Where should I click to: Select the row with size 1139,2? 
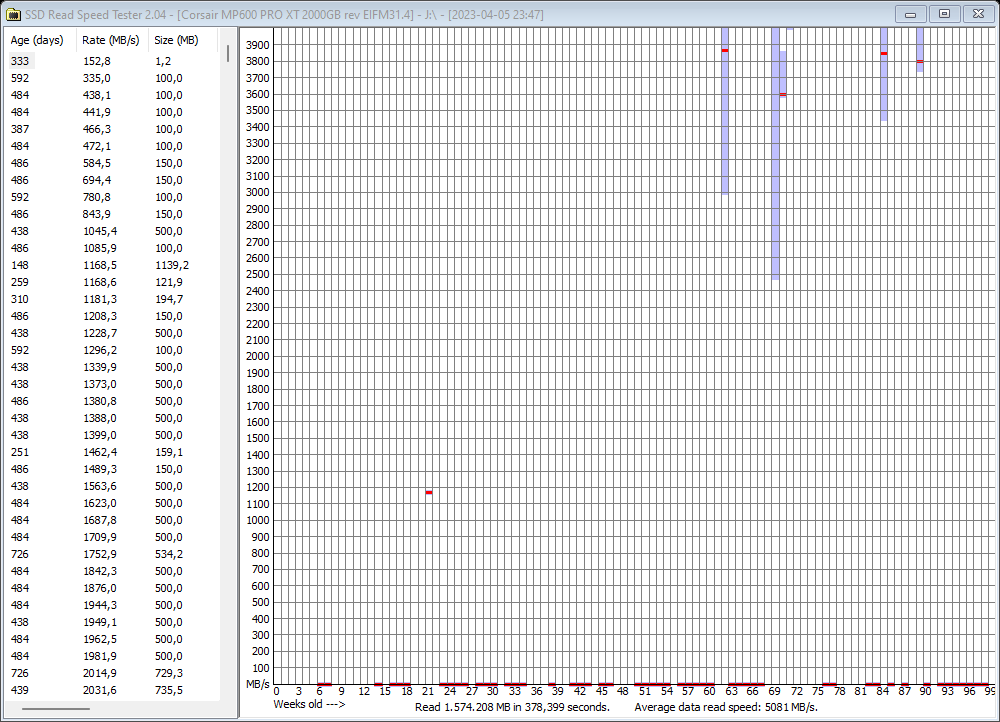pos(112,265)
